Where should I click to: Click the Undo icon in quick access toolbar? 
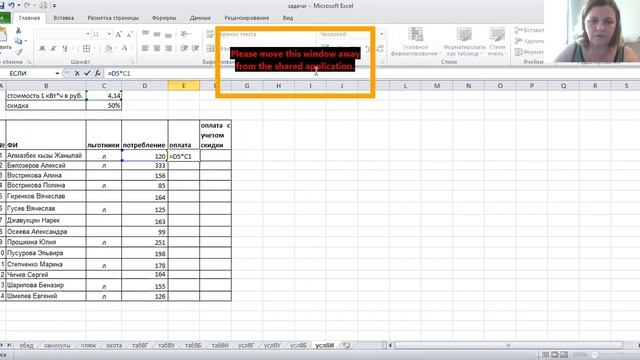point(11,5)
